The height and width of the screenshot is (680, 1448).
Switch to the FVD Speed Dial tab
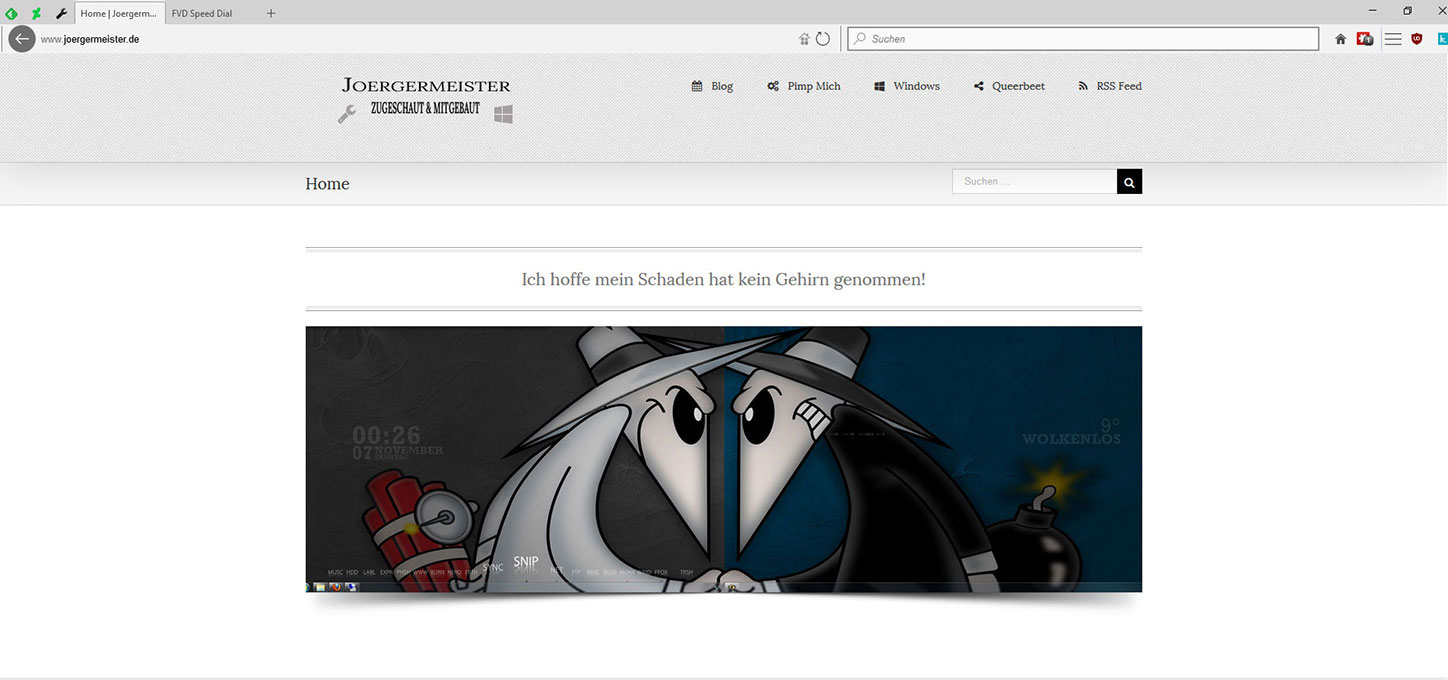coord(202,14)
